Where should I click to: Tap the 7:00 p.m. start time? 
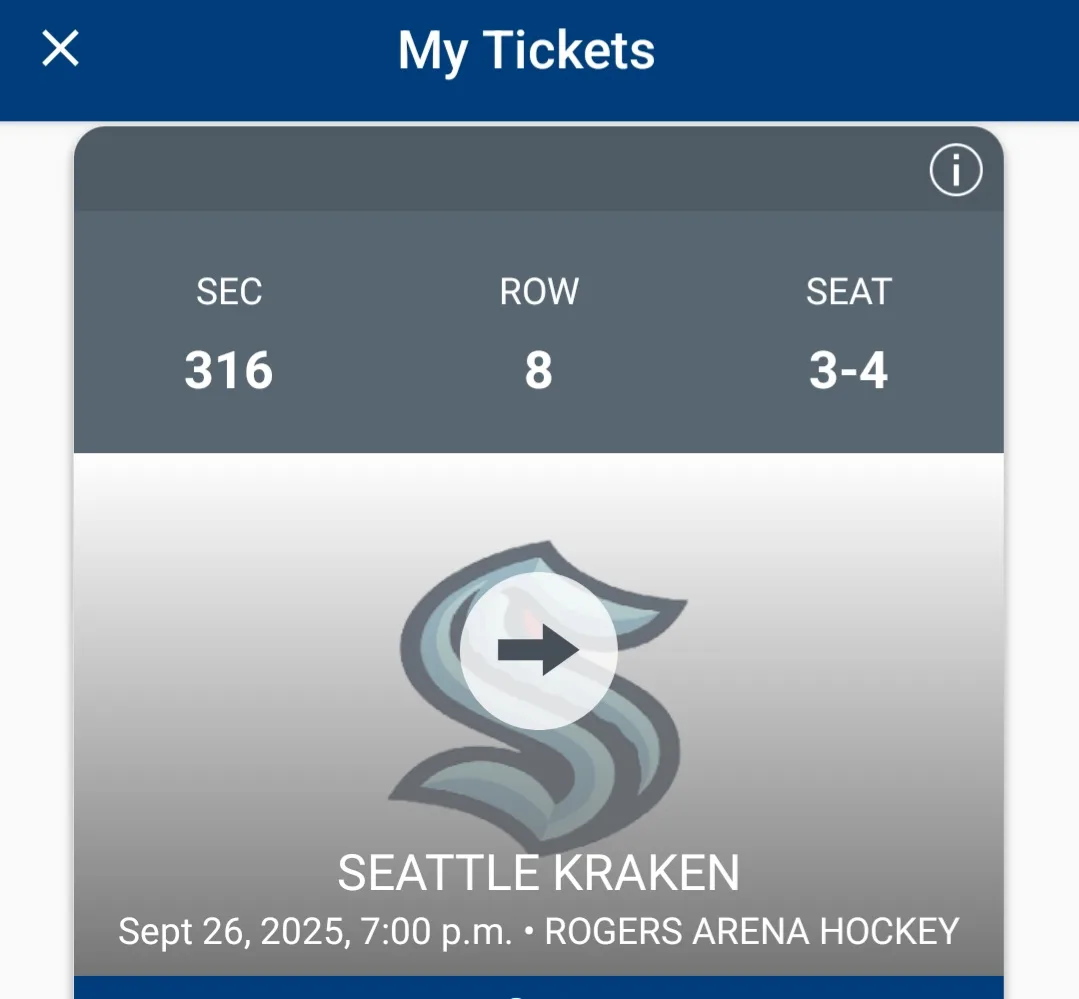[438, 932]
